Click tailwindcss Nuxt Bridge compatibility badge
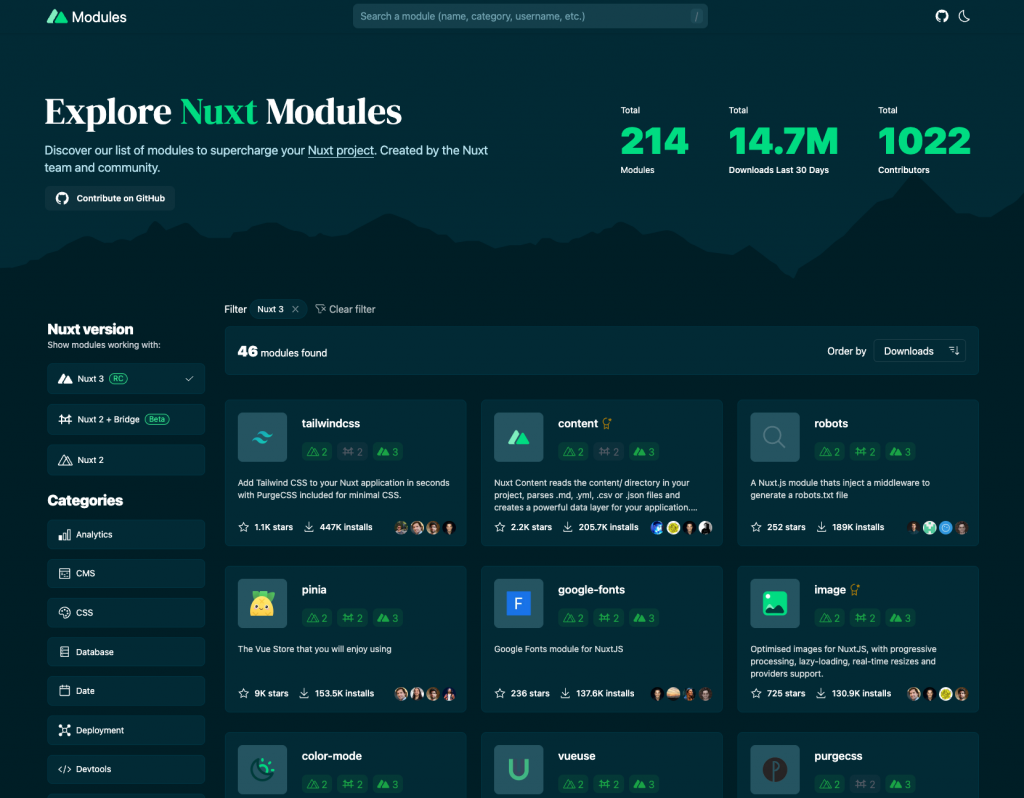This screenshot has width=1024, height=798. [x=353, y=451]
